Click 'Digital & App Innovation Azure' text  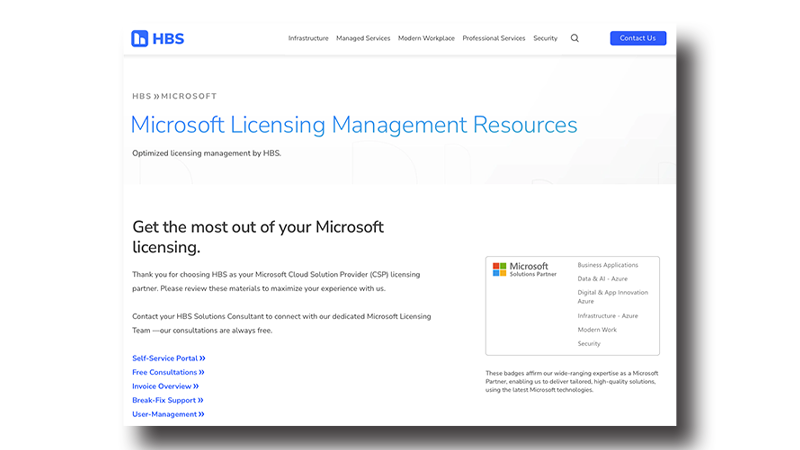(x=613, y=297)
